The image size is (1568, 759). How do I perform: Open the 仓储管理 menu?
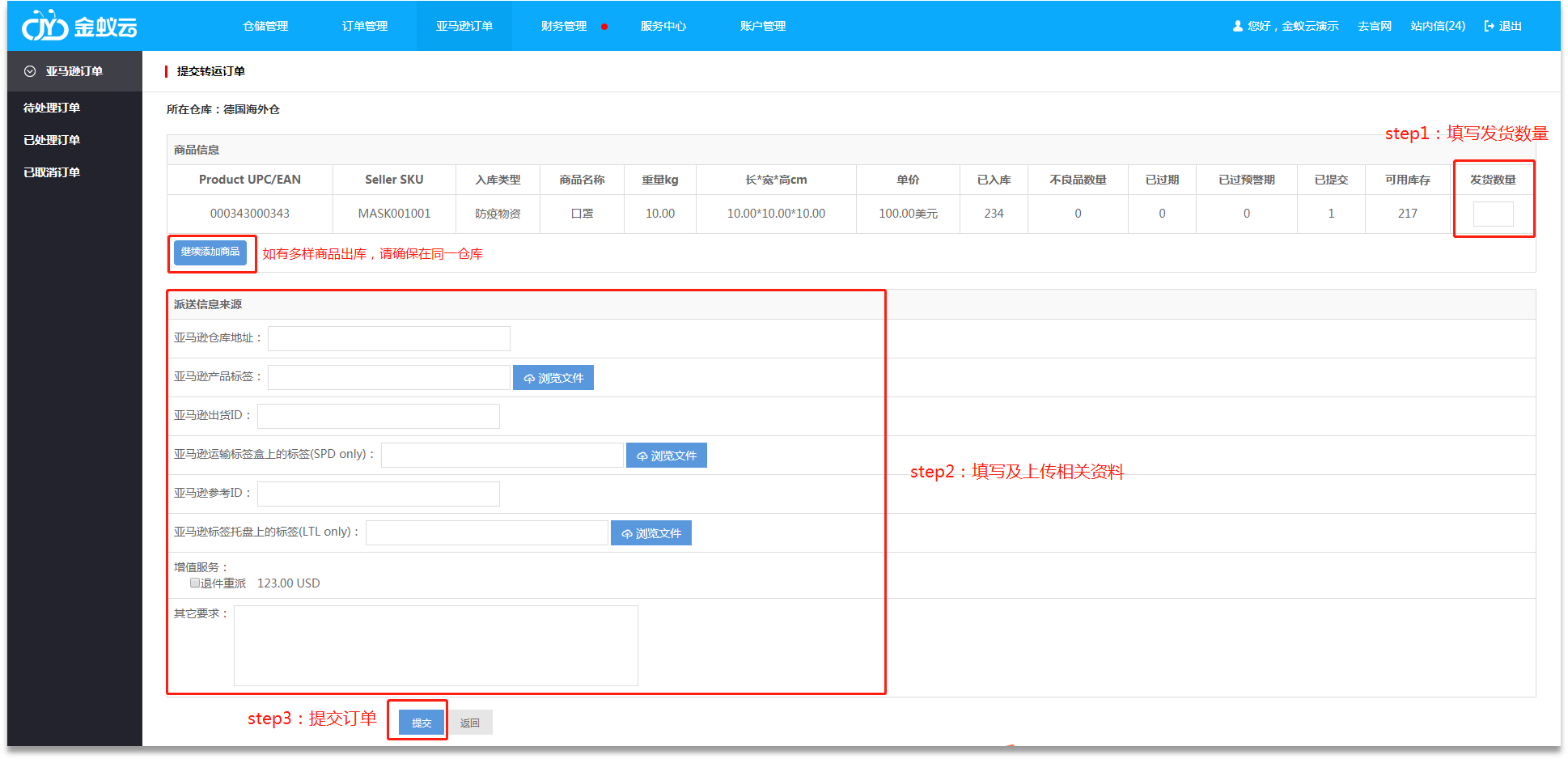265,26
